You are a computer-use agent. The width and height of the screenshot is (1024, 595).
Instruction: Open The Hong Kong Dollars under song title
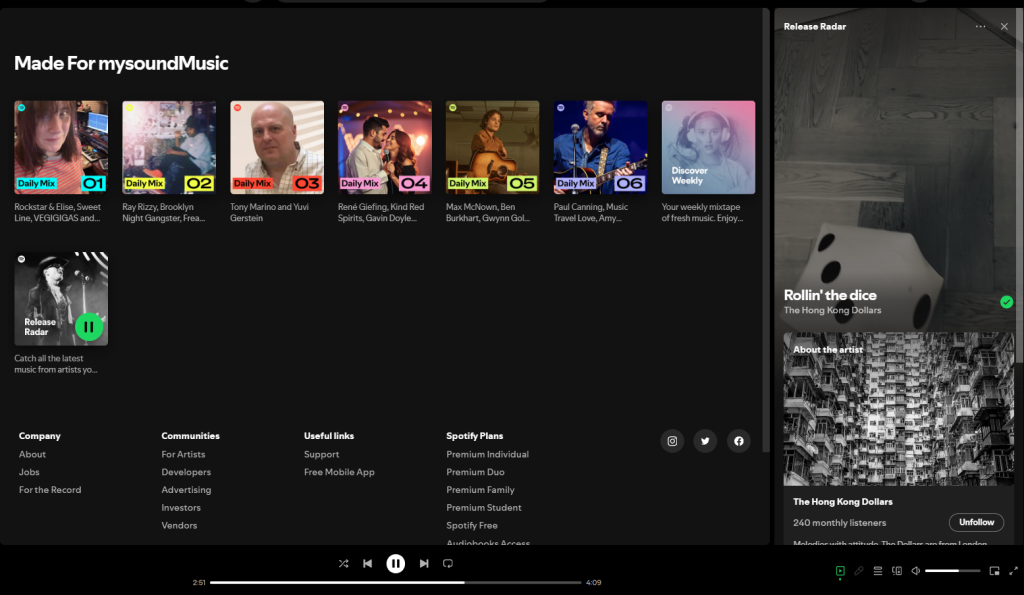coord(832,310)
